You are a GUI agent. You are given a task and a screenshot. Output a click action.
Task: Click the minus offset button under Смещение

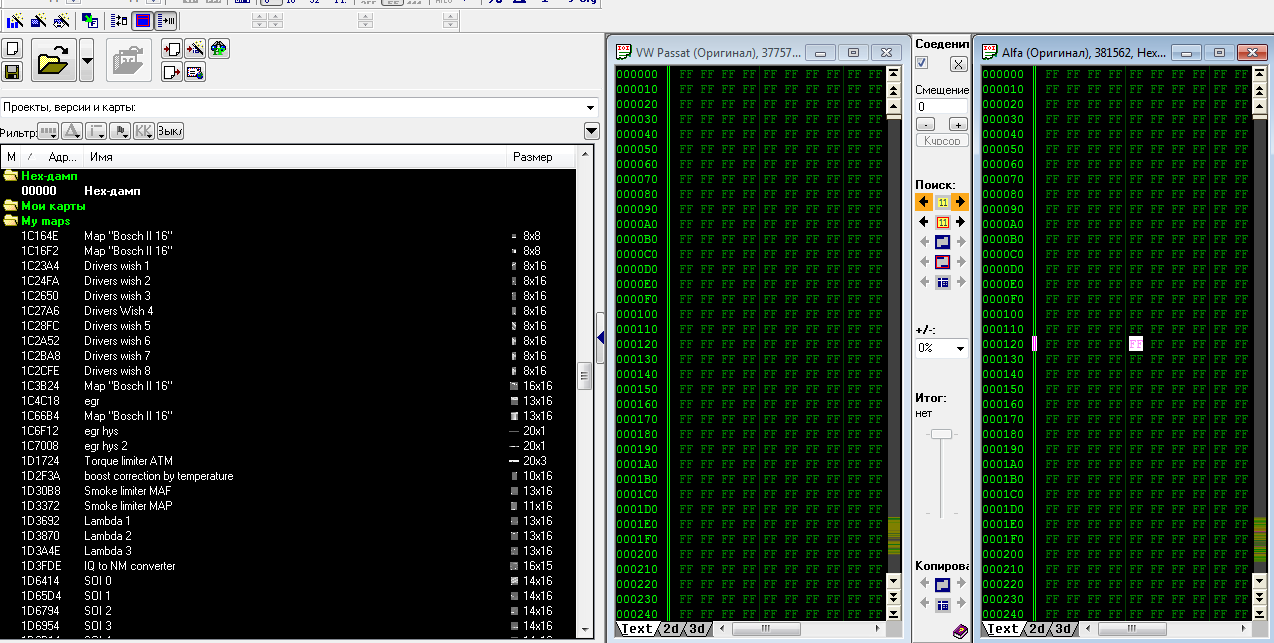(925, 124)
